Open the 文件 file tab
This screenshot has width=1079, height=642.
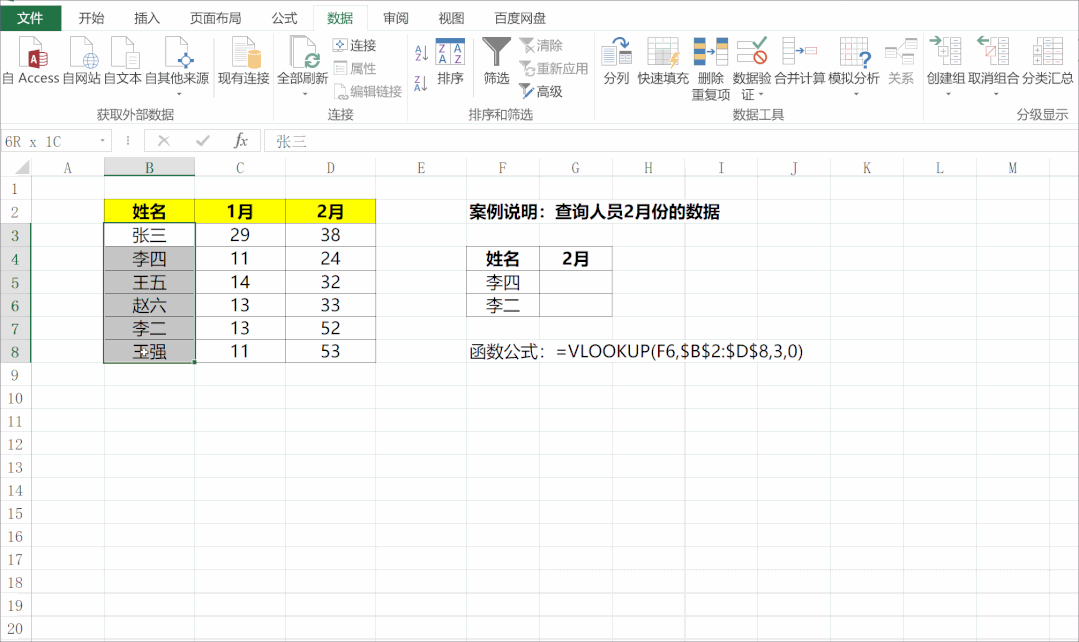30,18
